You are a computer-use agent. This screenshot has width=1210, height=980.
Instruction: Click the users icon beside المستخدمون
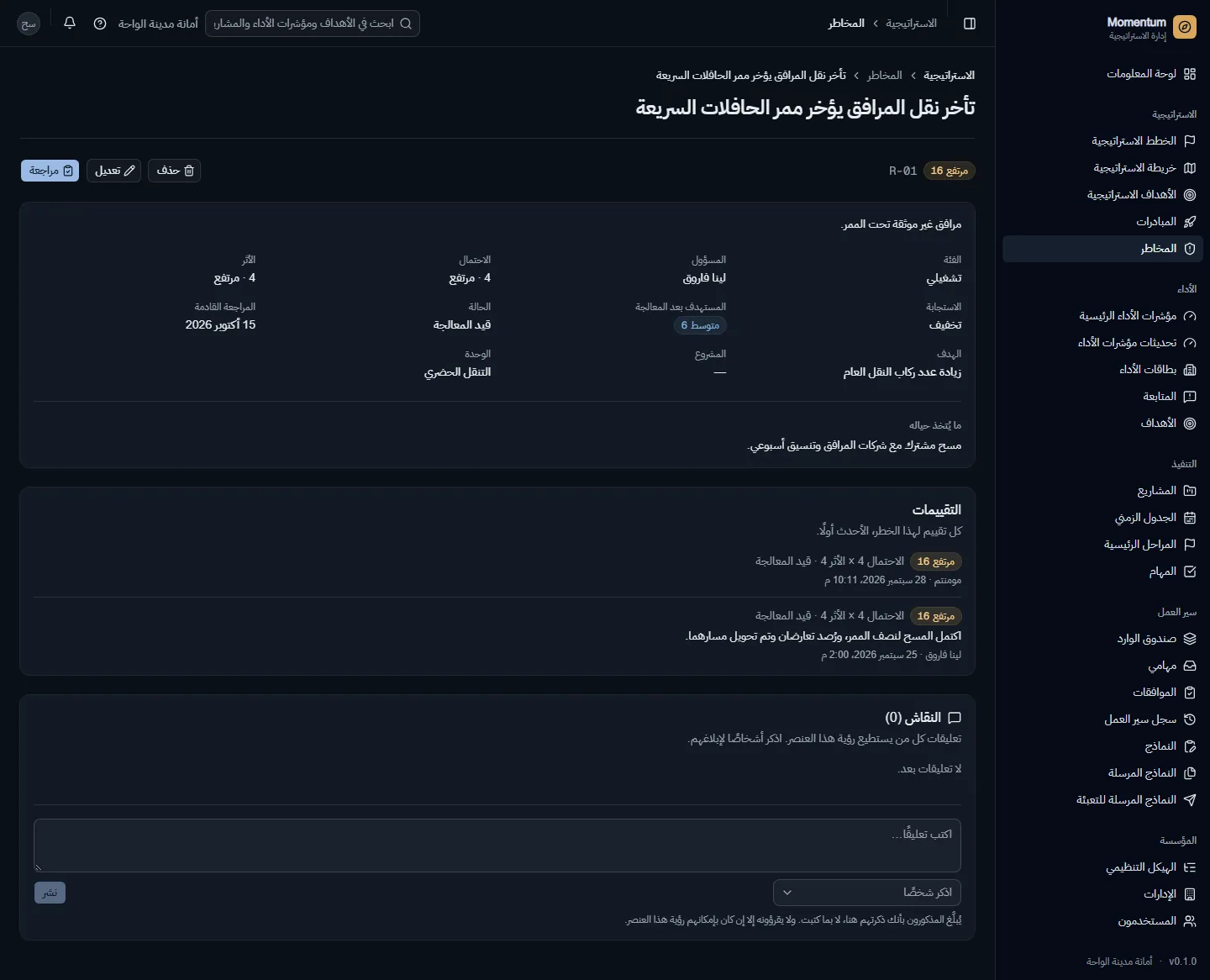click(1190, 921)
